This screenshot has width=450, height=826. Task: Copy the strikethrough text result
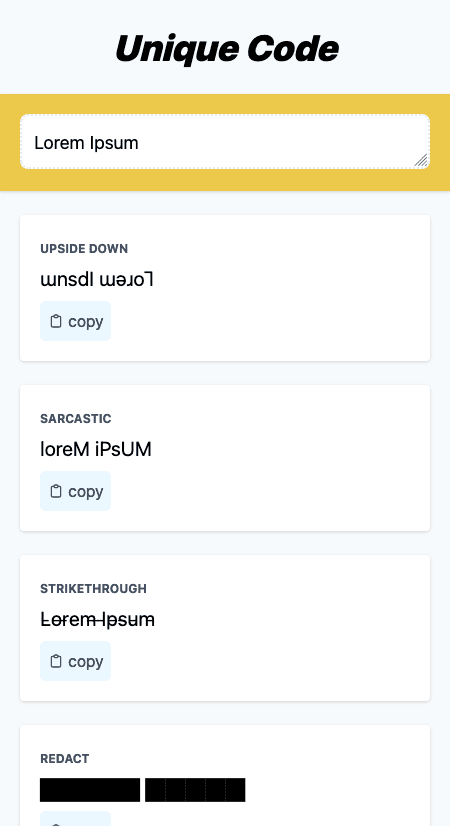click(75, 662)
